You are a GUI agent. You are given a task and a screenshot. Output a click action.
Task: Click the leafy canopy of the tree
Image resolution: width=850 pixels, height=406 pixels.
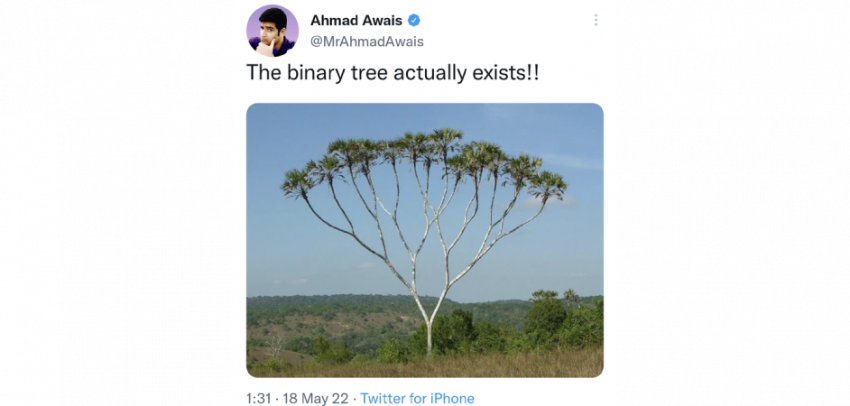(425, 160)
